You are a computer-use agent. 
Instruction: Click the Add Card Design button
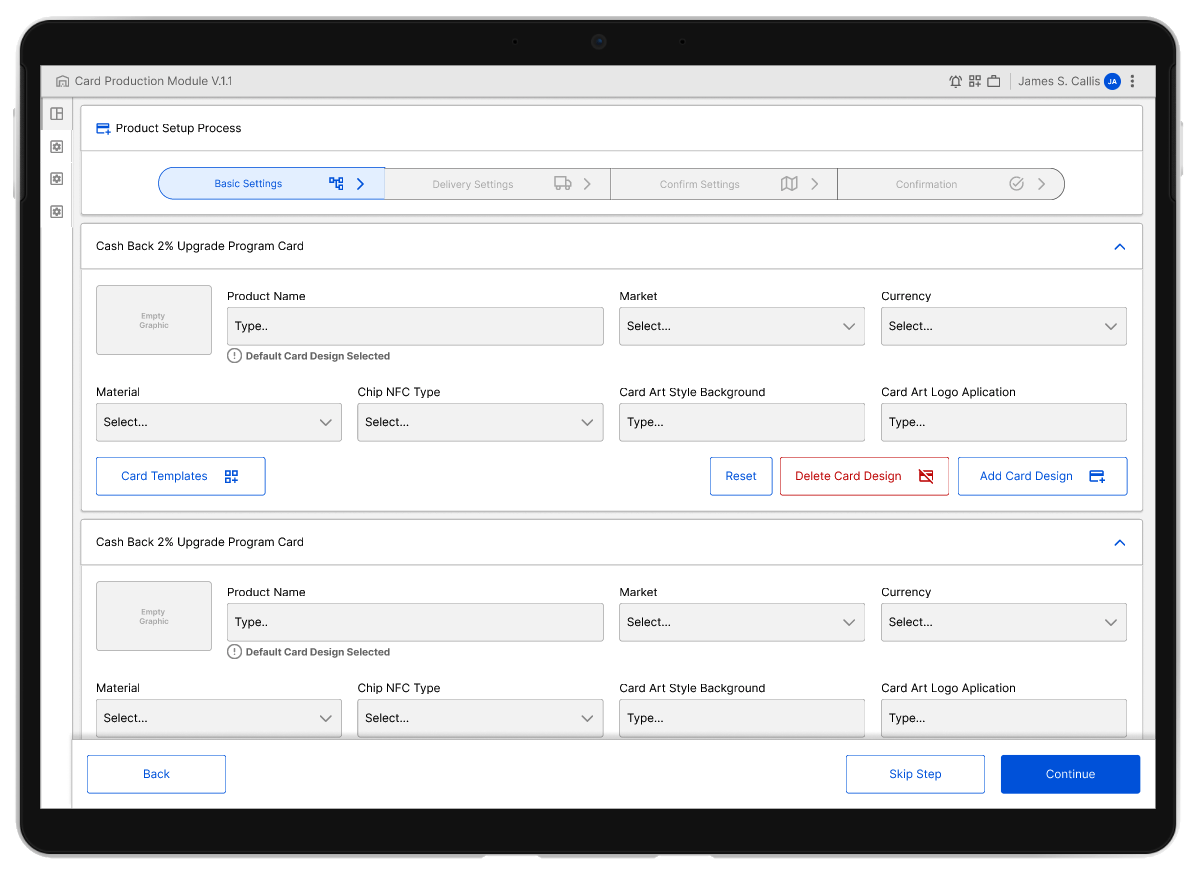tap(1042, 476)
